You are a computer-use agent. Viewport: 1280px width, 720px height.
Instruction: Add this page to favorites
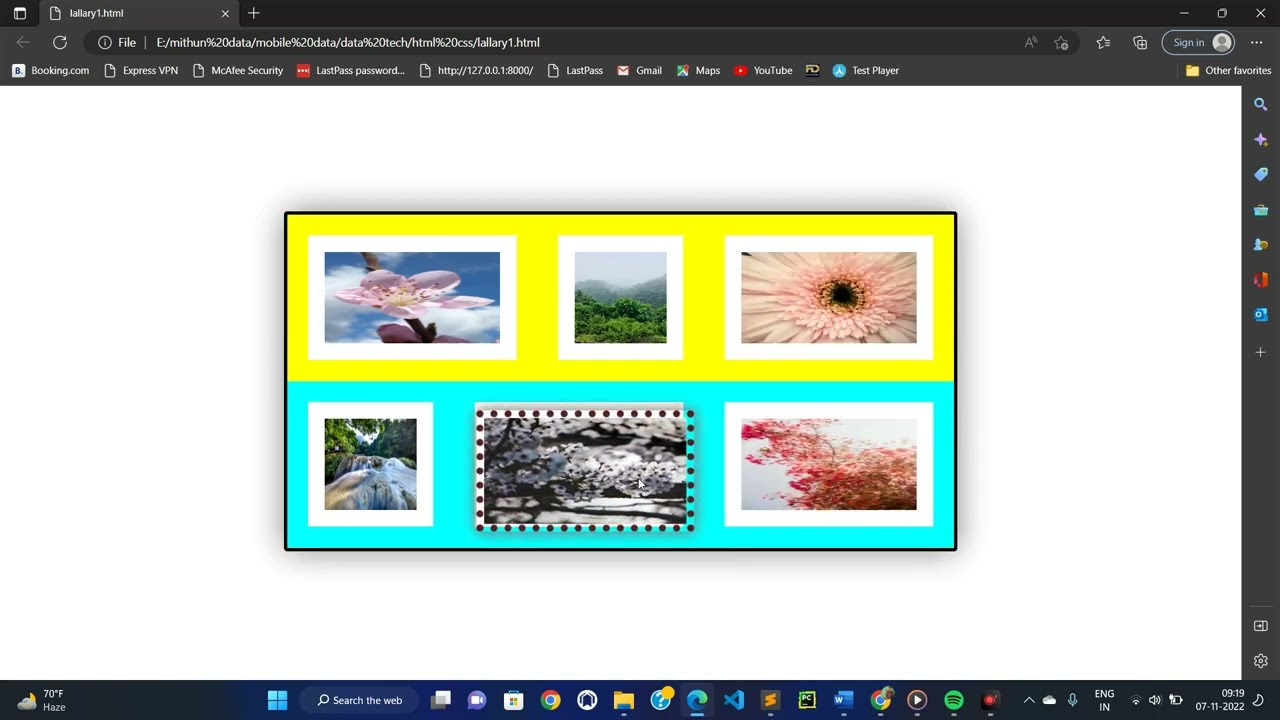(1062, 42)
